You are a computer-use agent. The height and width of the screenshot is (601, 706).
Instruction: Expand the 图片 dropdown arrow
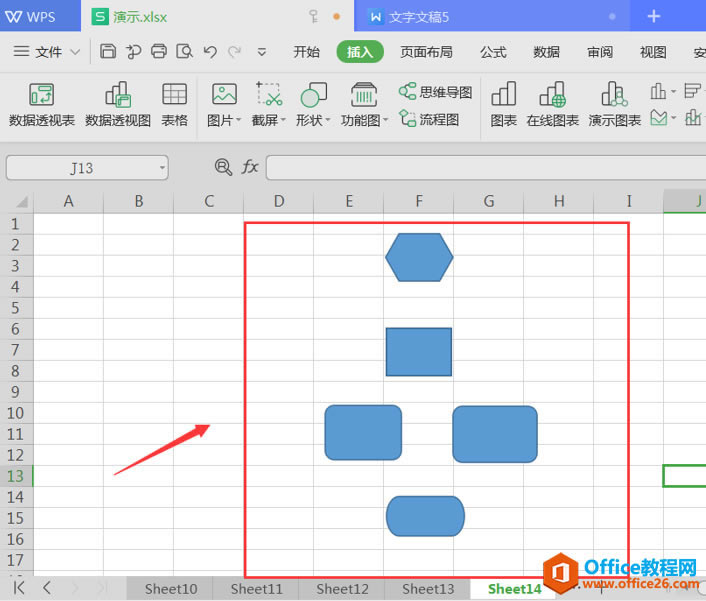(239, 120)
